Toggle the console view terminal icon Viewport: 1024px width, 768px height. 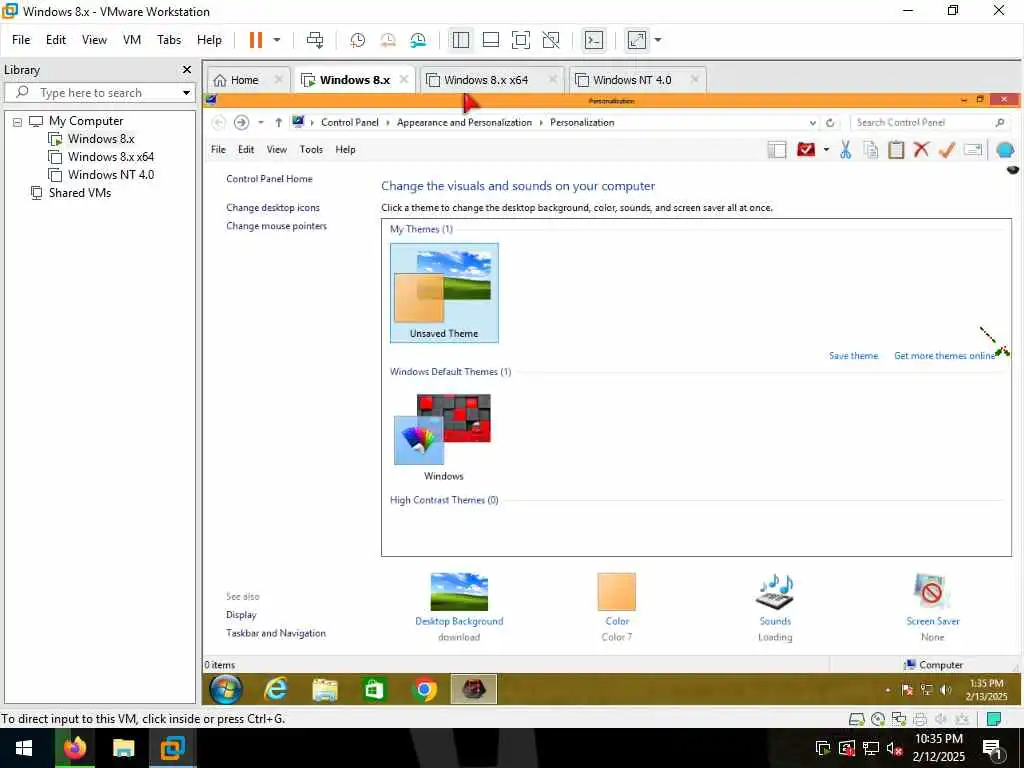point(594,40)
